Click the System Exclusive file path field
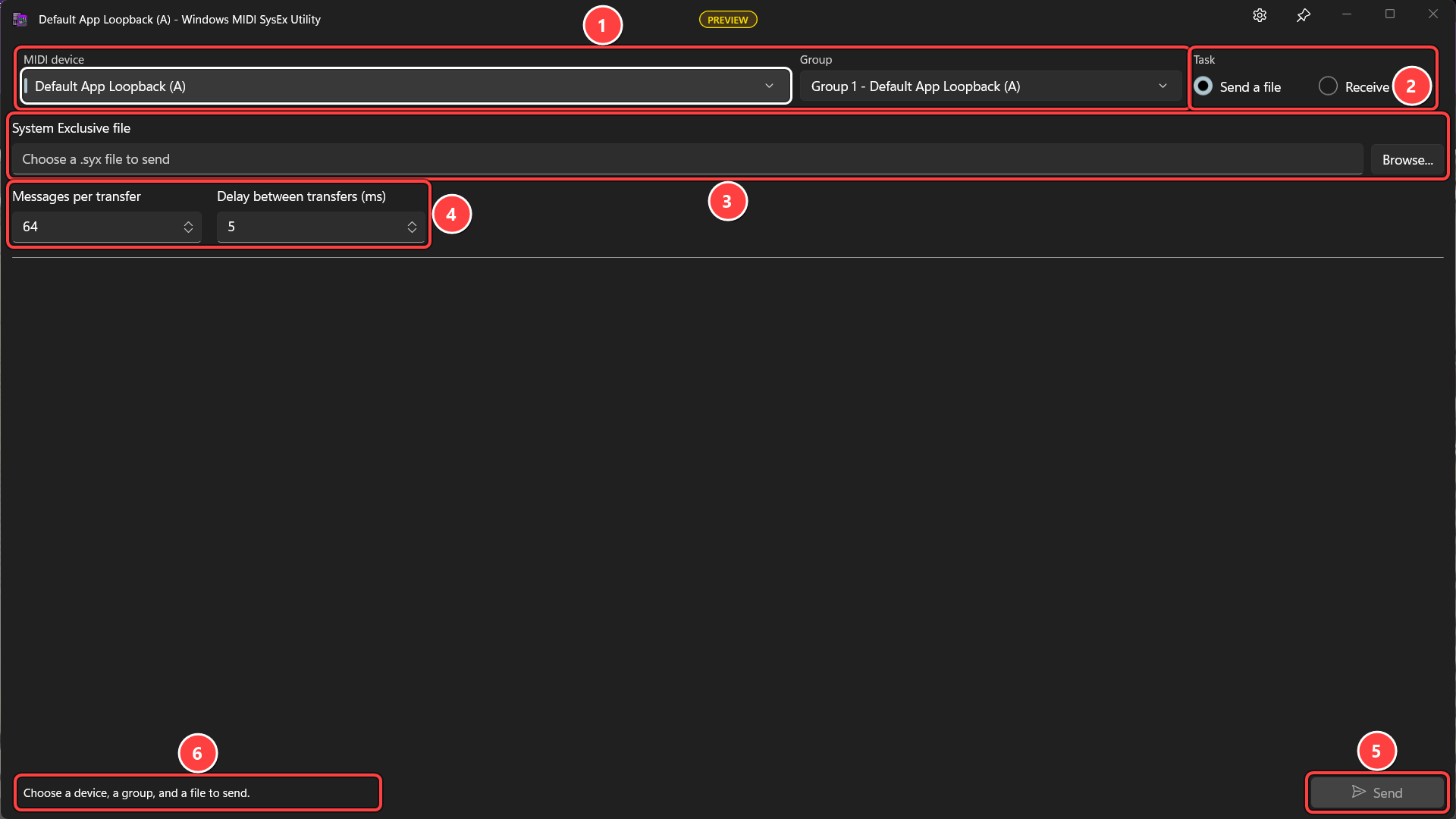 click(687, 159)
